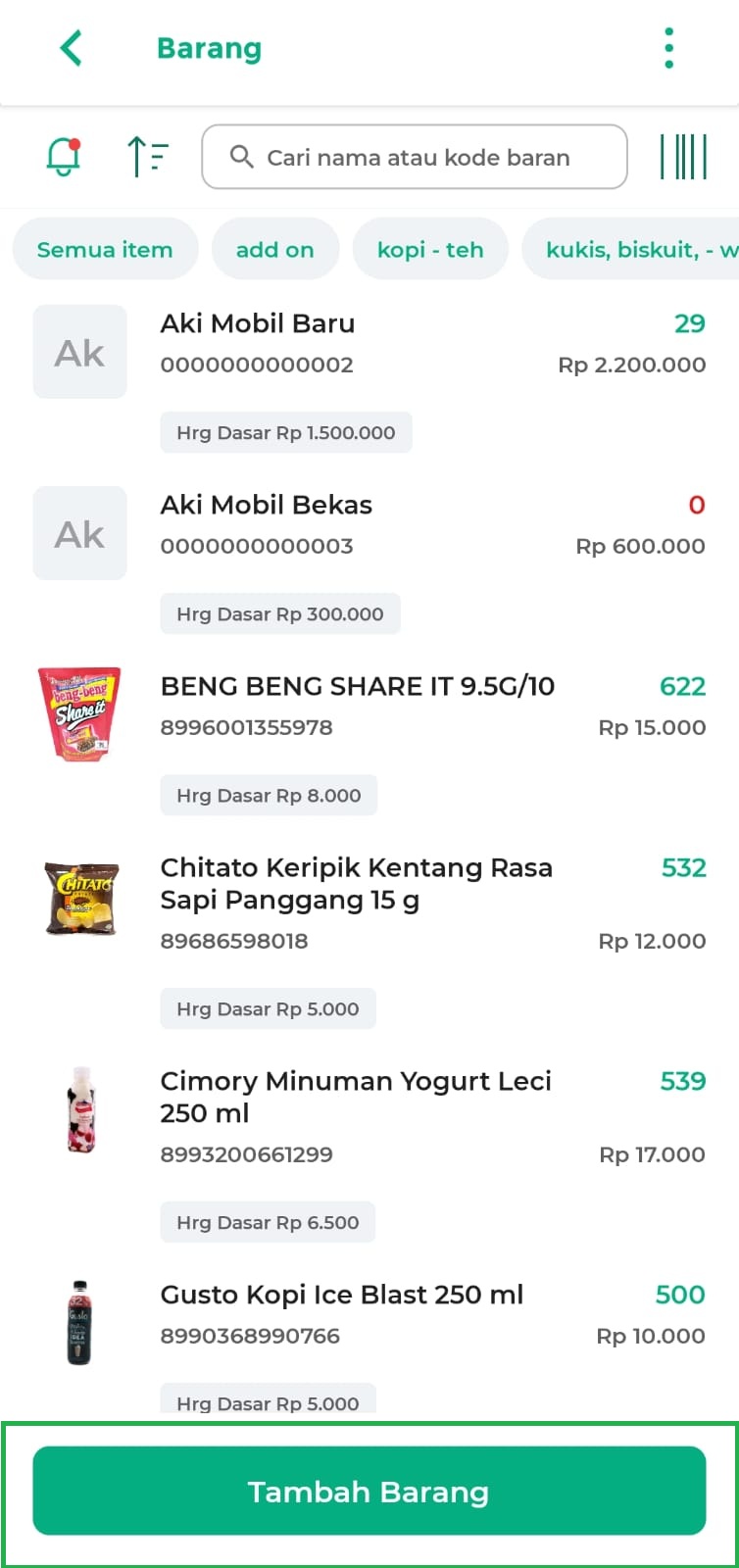Focus the item name search field
The width and height of the screenshot is (739, 1568).
click(415, 157)
